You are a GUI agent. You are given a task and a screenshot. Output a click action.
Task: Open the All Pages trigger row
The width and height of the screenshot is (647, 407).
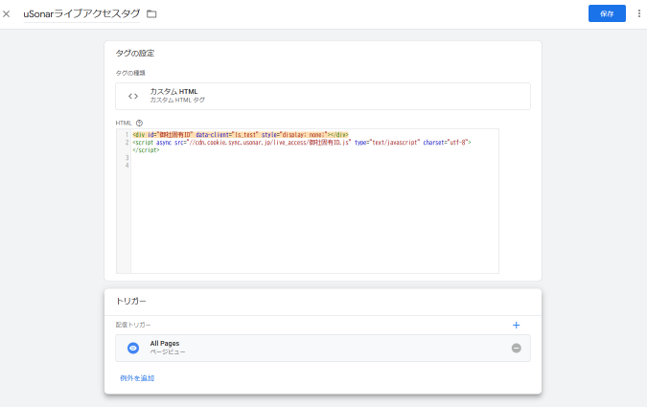pyautogui.click(x=323, y=348)
